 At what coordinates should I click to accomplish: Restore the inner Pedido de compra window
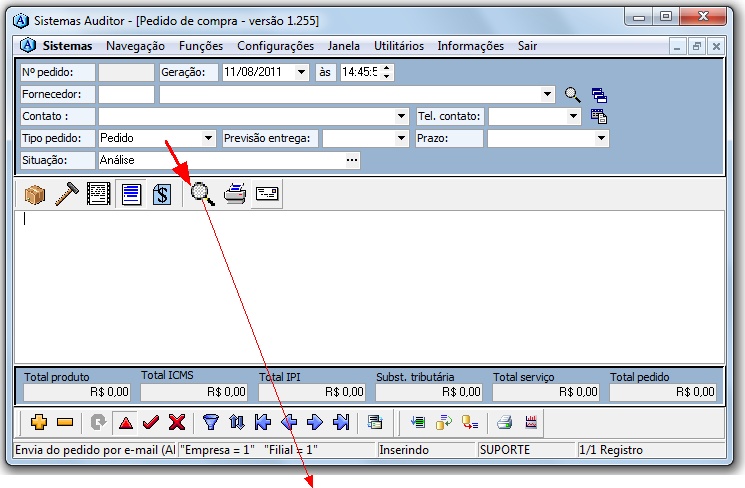697,47
